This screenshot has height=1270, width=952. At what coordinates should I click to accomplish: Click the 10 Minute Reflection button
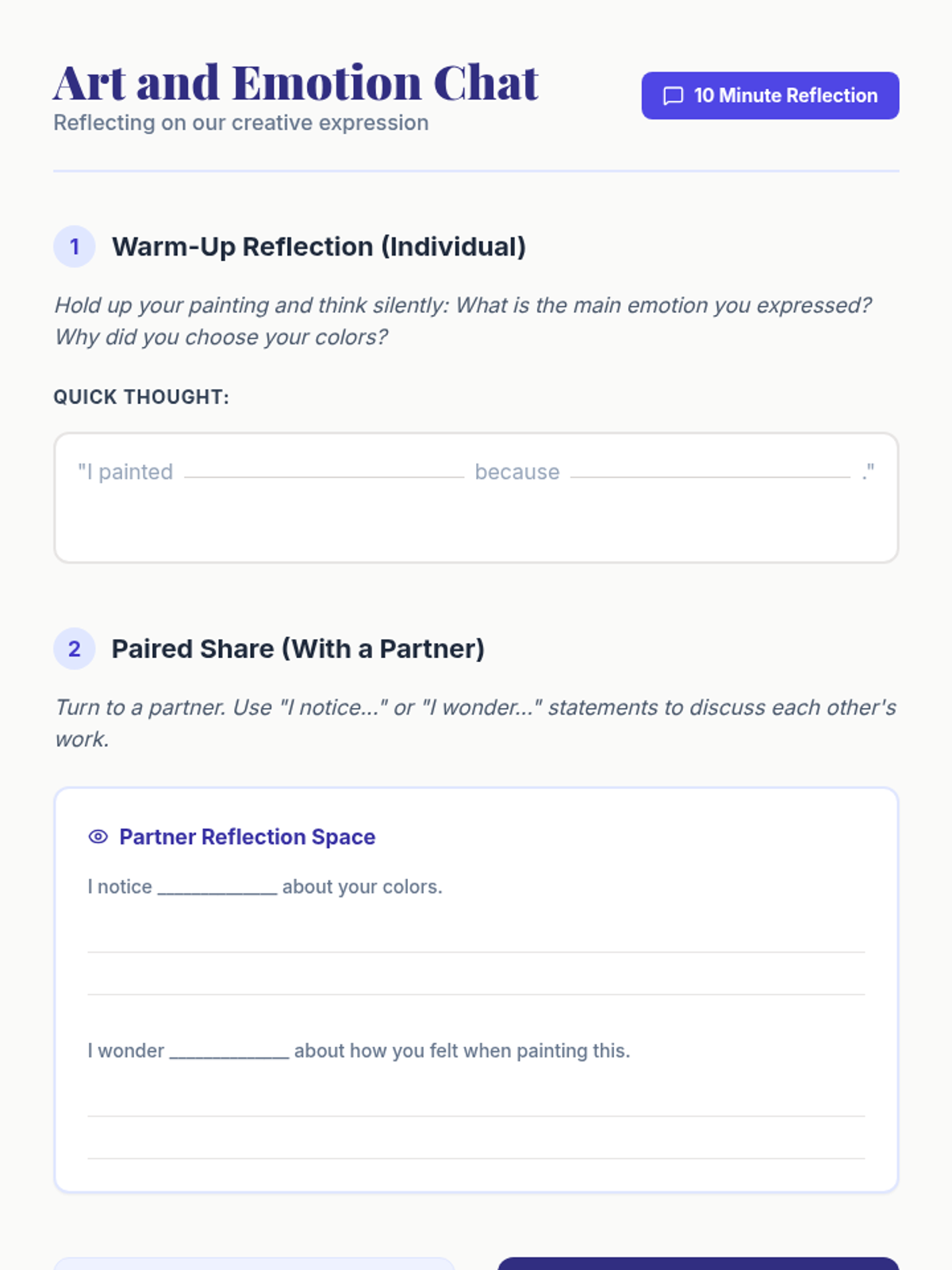[x=770, y=96]
